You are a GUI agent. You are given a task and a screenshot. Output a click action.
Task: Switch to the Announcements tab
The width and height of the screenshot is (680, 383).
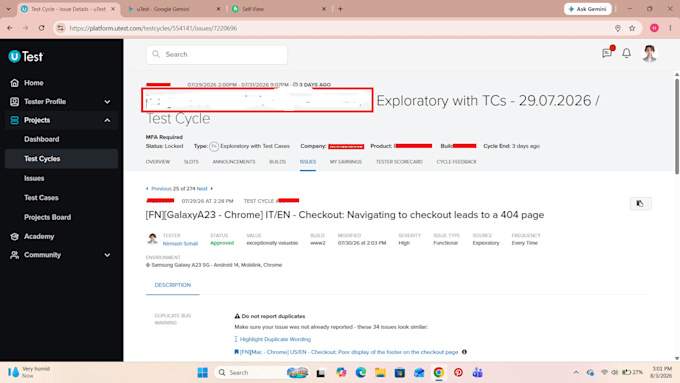coord(234,162)
